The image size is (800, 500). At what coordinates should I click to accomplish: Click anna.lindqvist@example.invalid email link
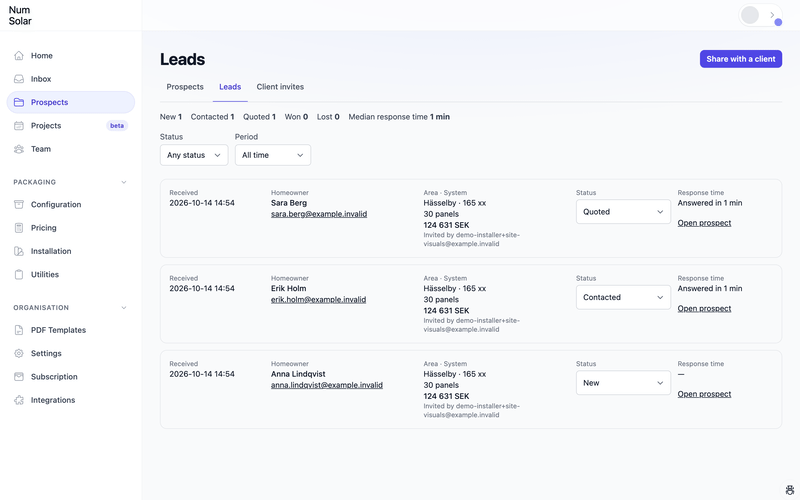327,386
